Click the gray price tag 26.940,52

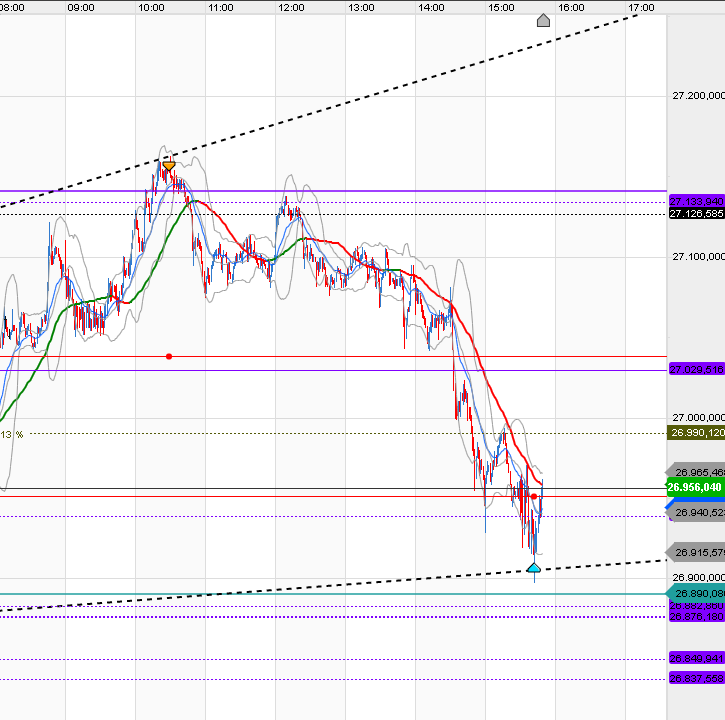click(x=695, y=512)
